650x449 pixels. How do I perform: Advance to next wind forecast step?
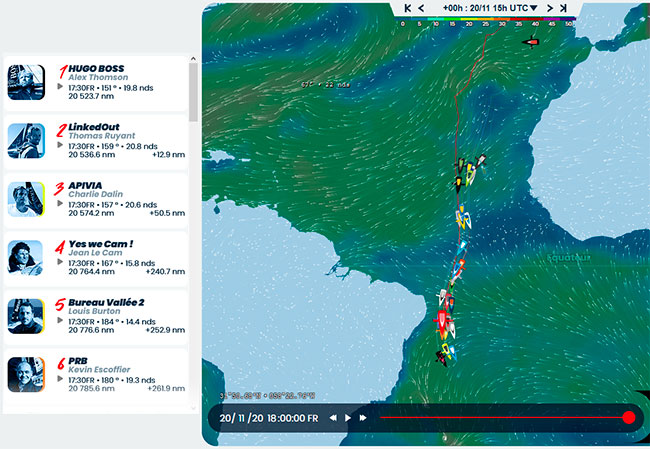[550, 8]
